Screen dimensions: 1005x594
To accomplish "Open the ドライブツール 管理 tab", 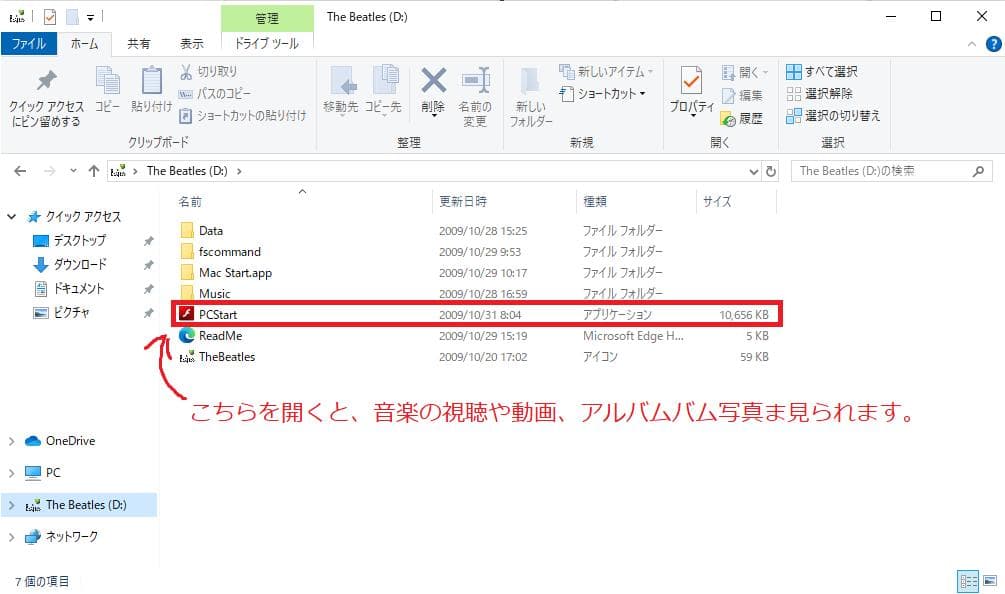I will (x=267, y=43).
